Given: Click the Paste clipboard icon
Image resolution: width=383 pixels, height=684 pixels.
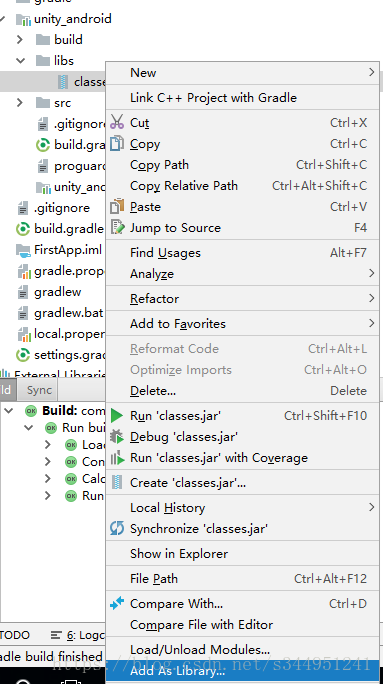Looking at the screenshot, I should click(x=117, y=206).
